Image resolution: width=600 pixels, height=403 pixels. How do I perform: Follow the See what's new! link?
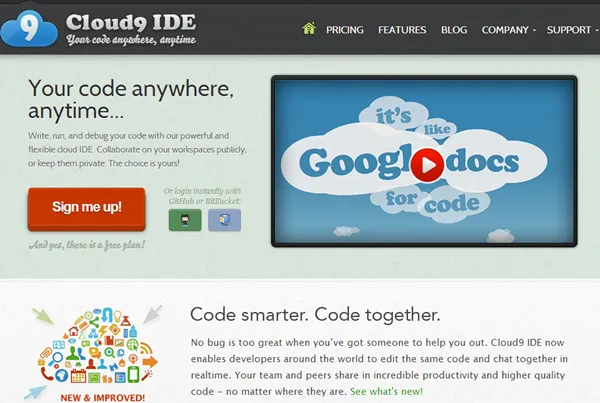click(386, 392)
